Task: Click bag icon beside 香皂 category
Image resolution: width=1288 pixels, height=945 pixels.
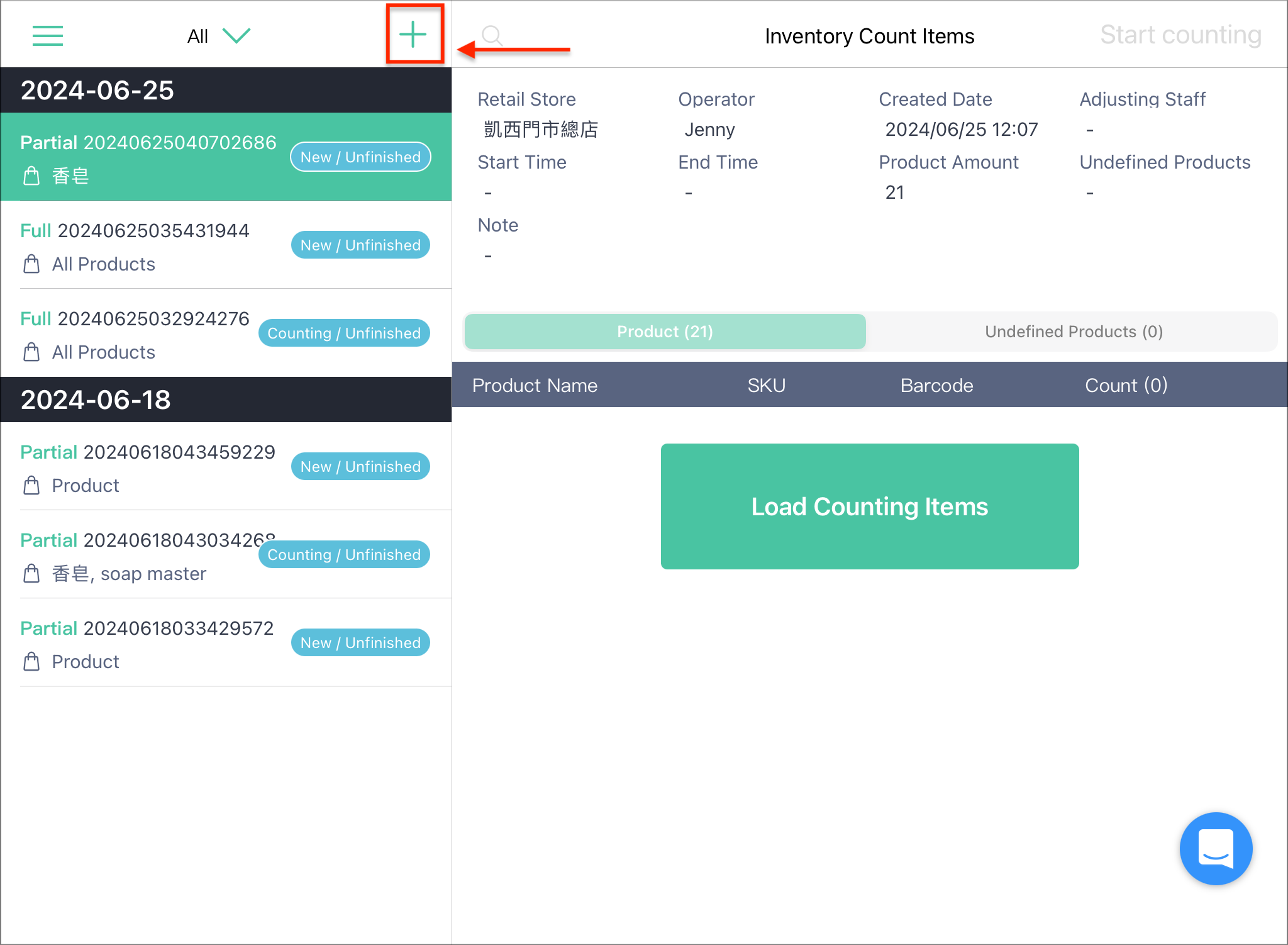Action: (31, 176)
